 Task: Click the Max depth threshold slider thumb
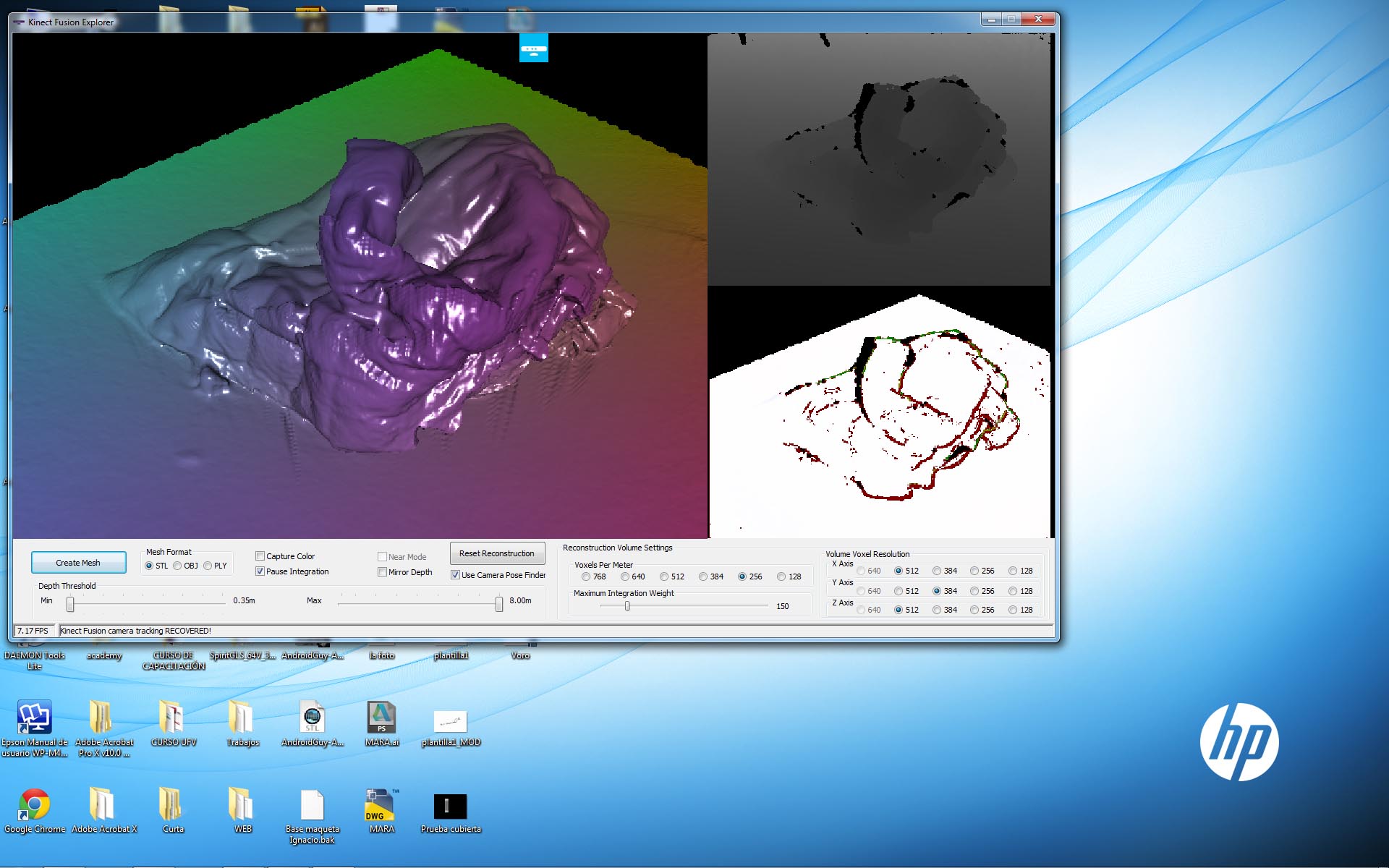pyautogui.click(x=499, y=603)
